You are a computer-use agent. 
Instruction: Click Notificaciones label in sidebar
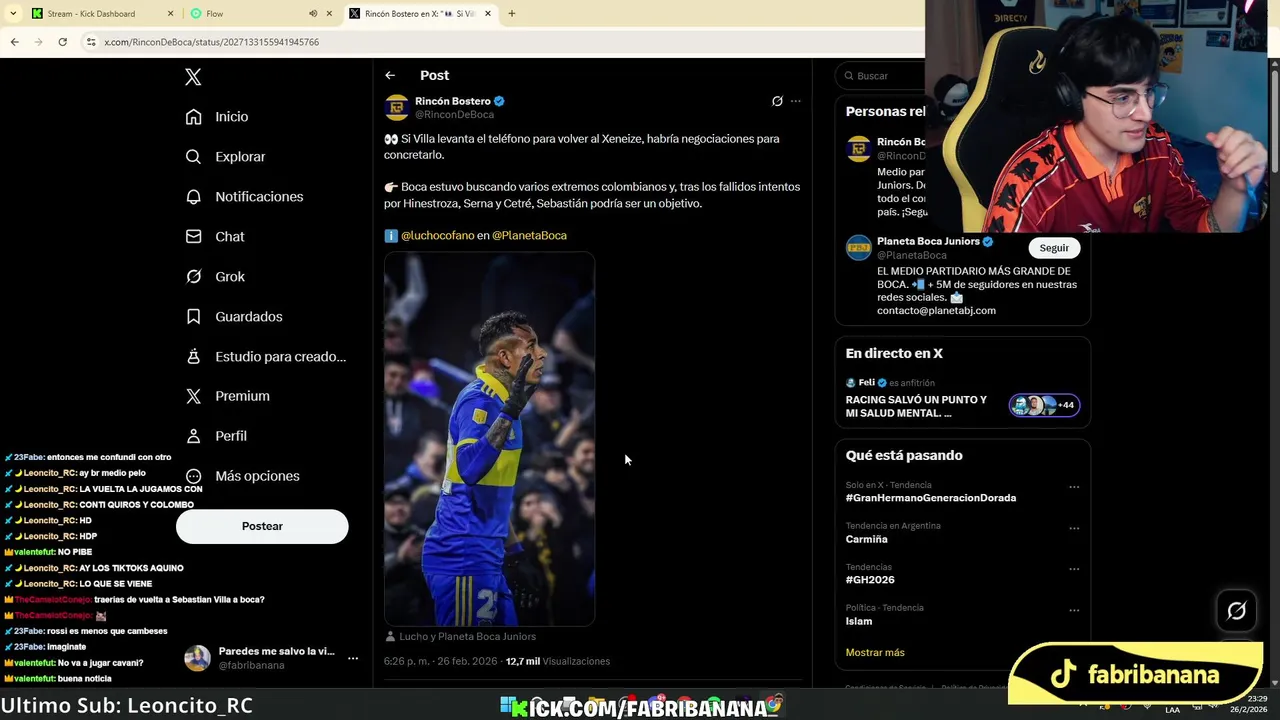click(259, 197)
